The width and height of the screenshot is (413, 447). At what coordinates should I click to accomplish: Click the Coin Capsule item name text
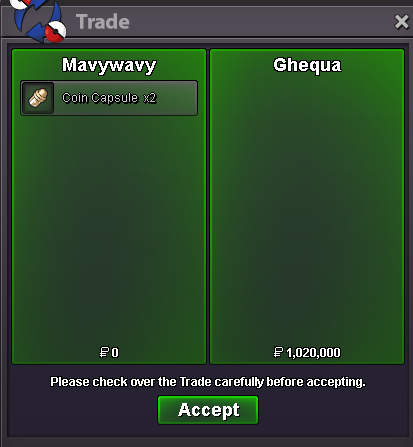point(100,98)
